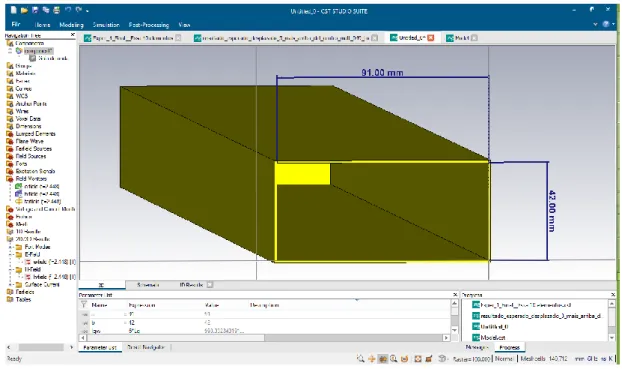Select Lumped Elements in navigation tree

tap(35, 134)
